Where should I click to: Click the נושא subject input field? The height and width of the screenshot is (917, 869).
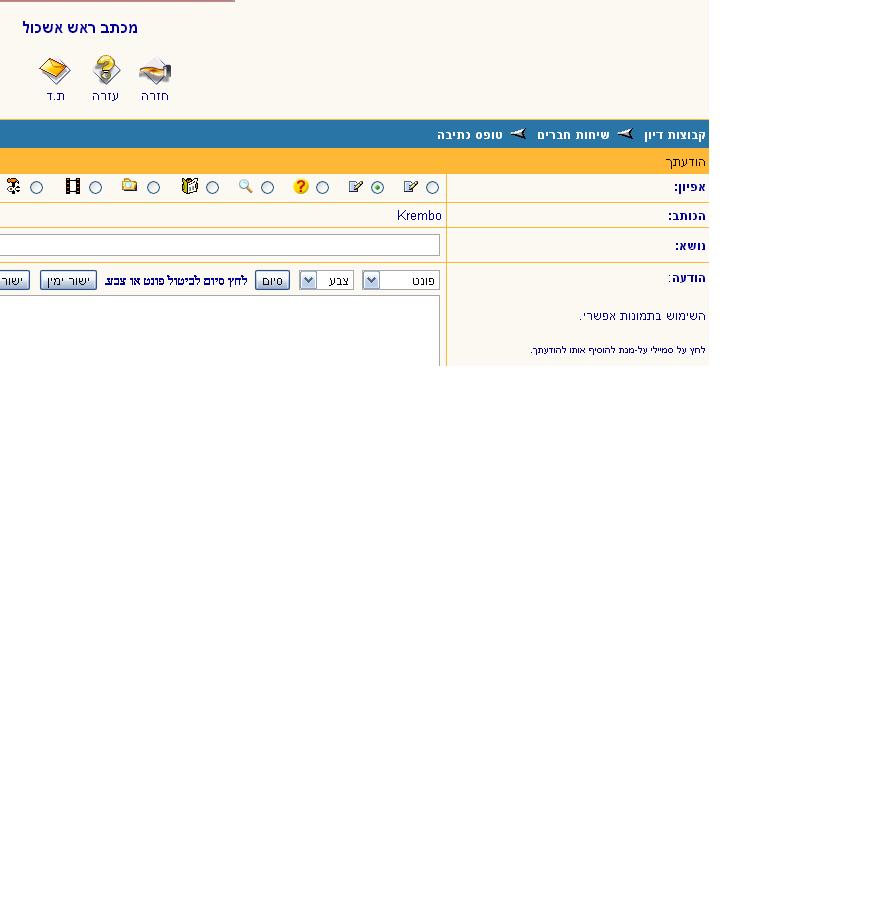tap(219, 245)
